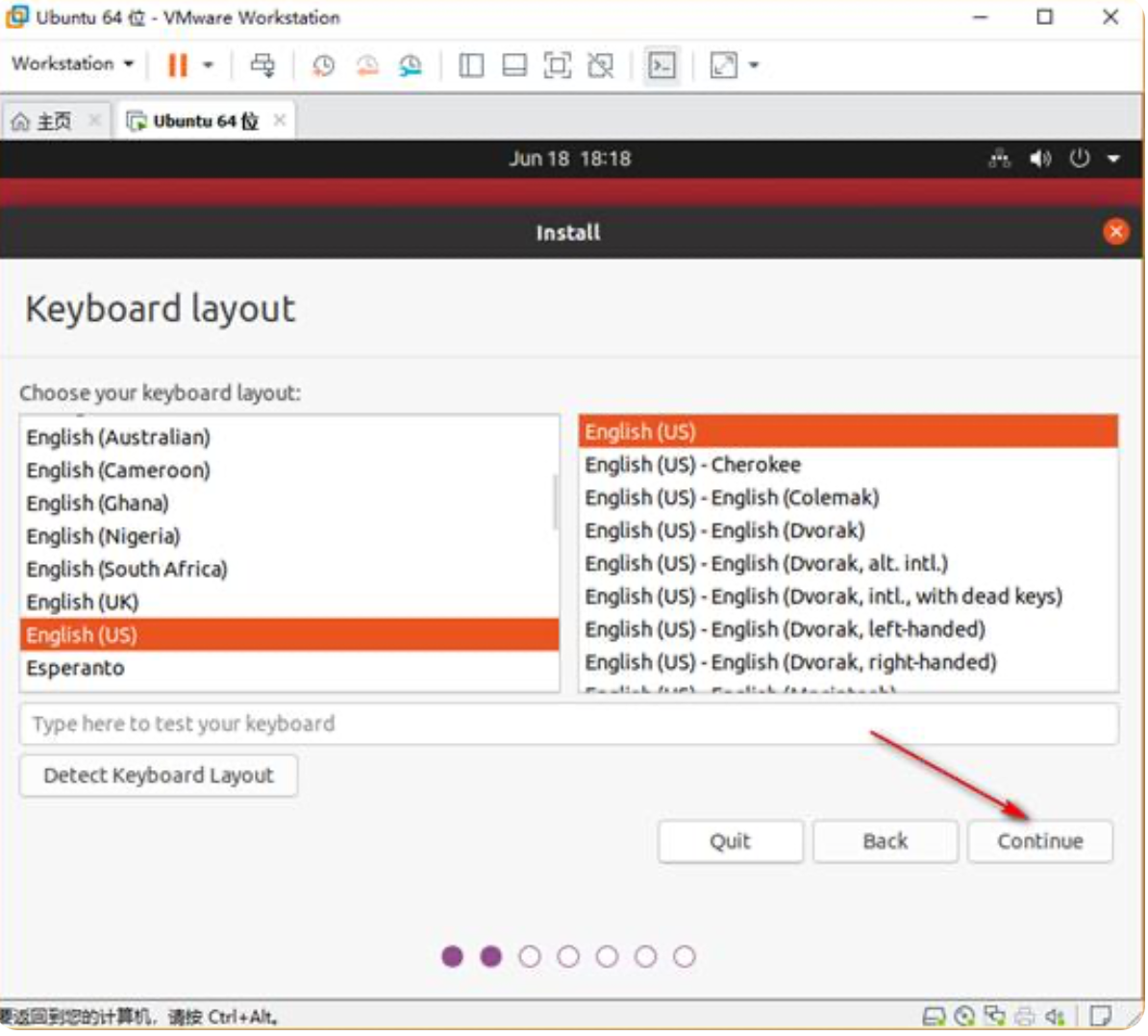Switch to Unity mode

(600, 65)
